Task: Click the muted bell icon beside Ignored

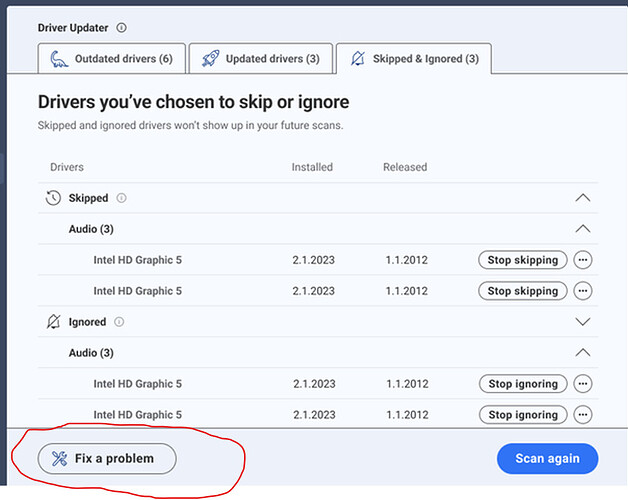Action: 53,322
